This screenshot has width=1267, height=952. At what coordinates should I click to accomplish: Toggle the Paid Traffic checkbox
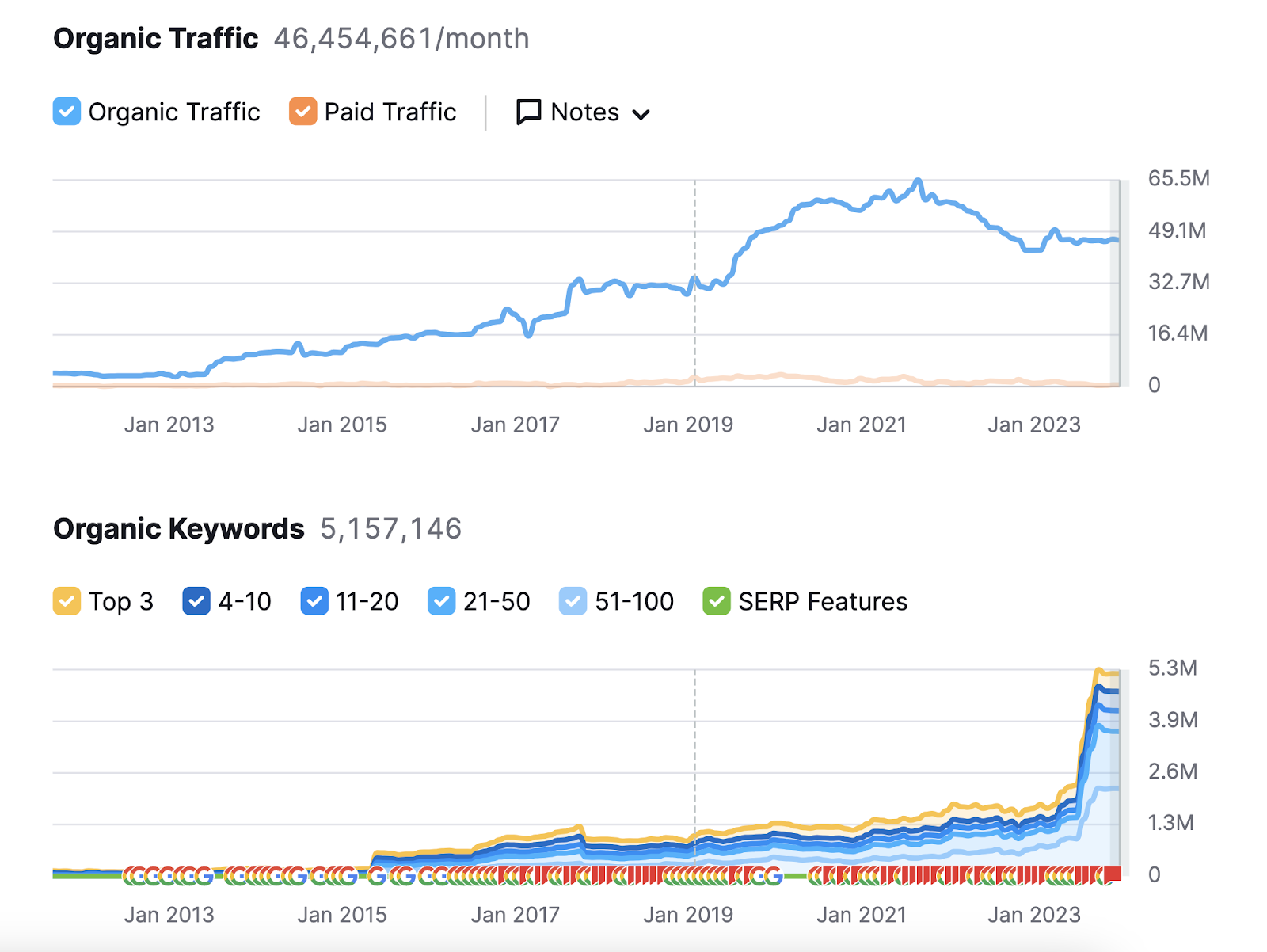302,112
